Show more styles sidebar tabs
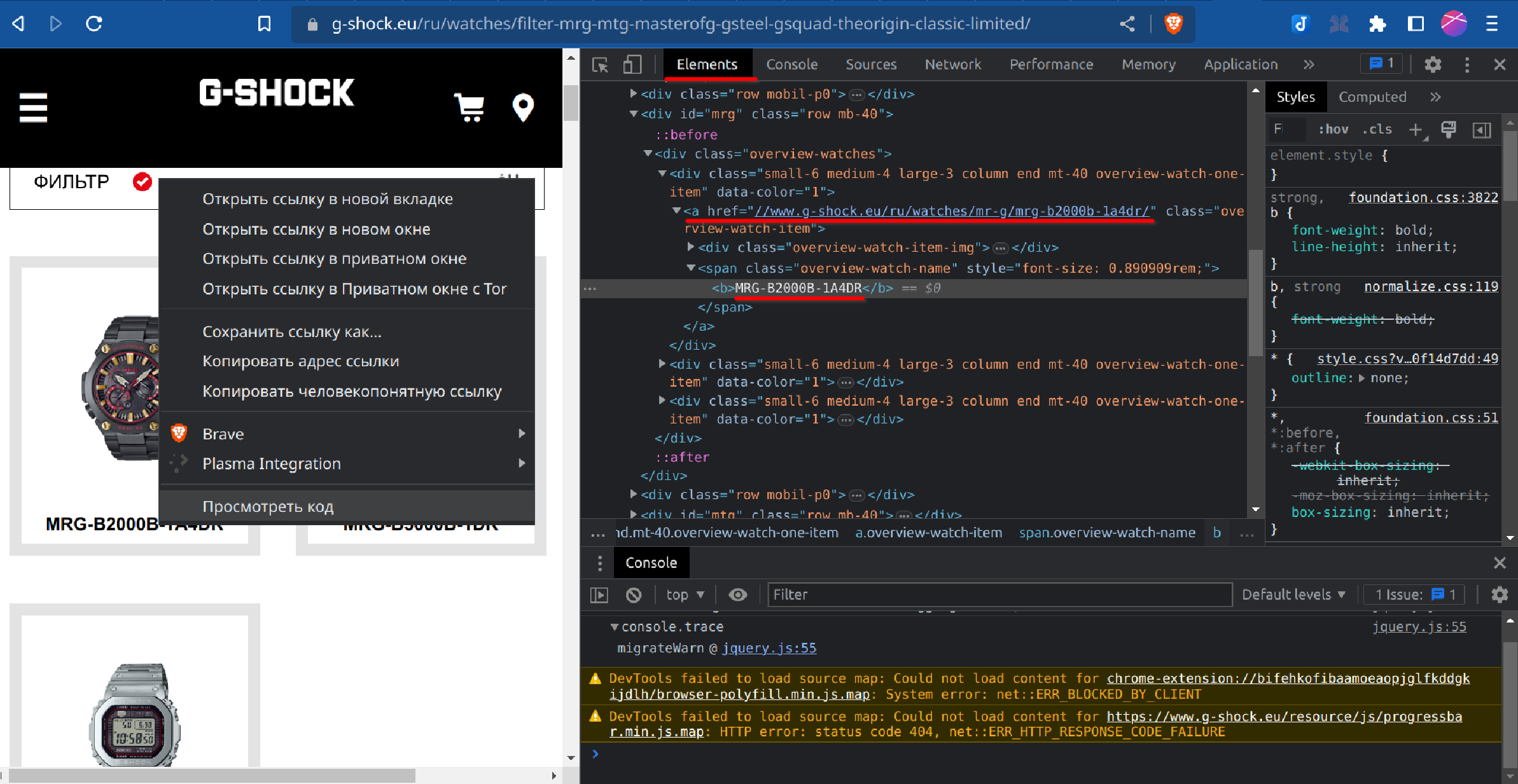Viewport: 1518px width, 784px height. tap(1435, 97)
